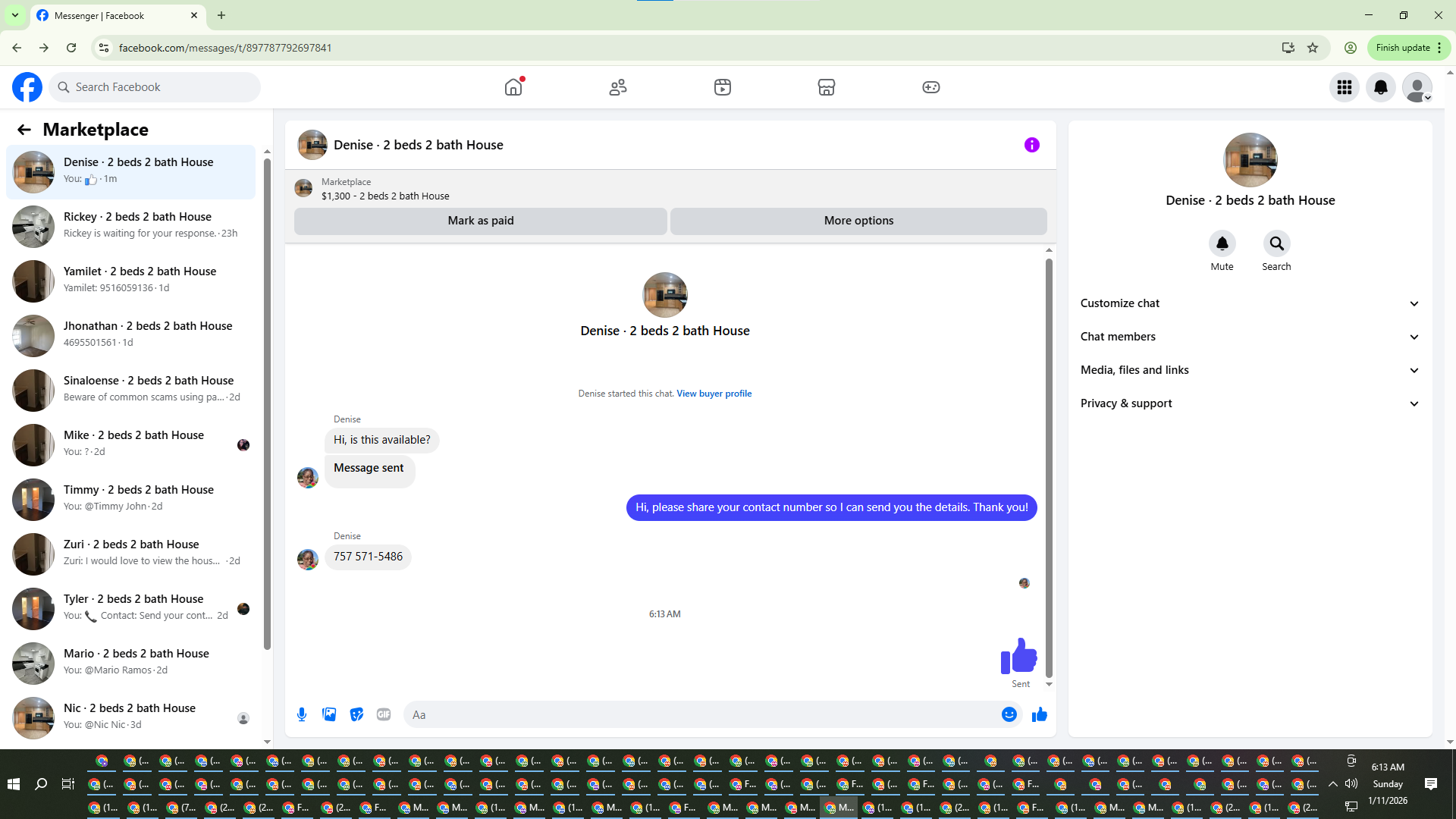Viewport: 1456px width, 819px height.
Task: View site information in the address bar
Action: pyautogui.click(x=104, y=48)
